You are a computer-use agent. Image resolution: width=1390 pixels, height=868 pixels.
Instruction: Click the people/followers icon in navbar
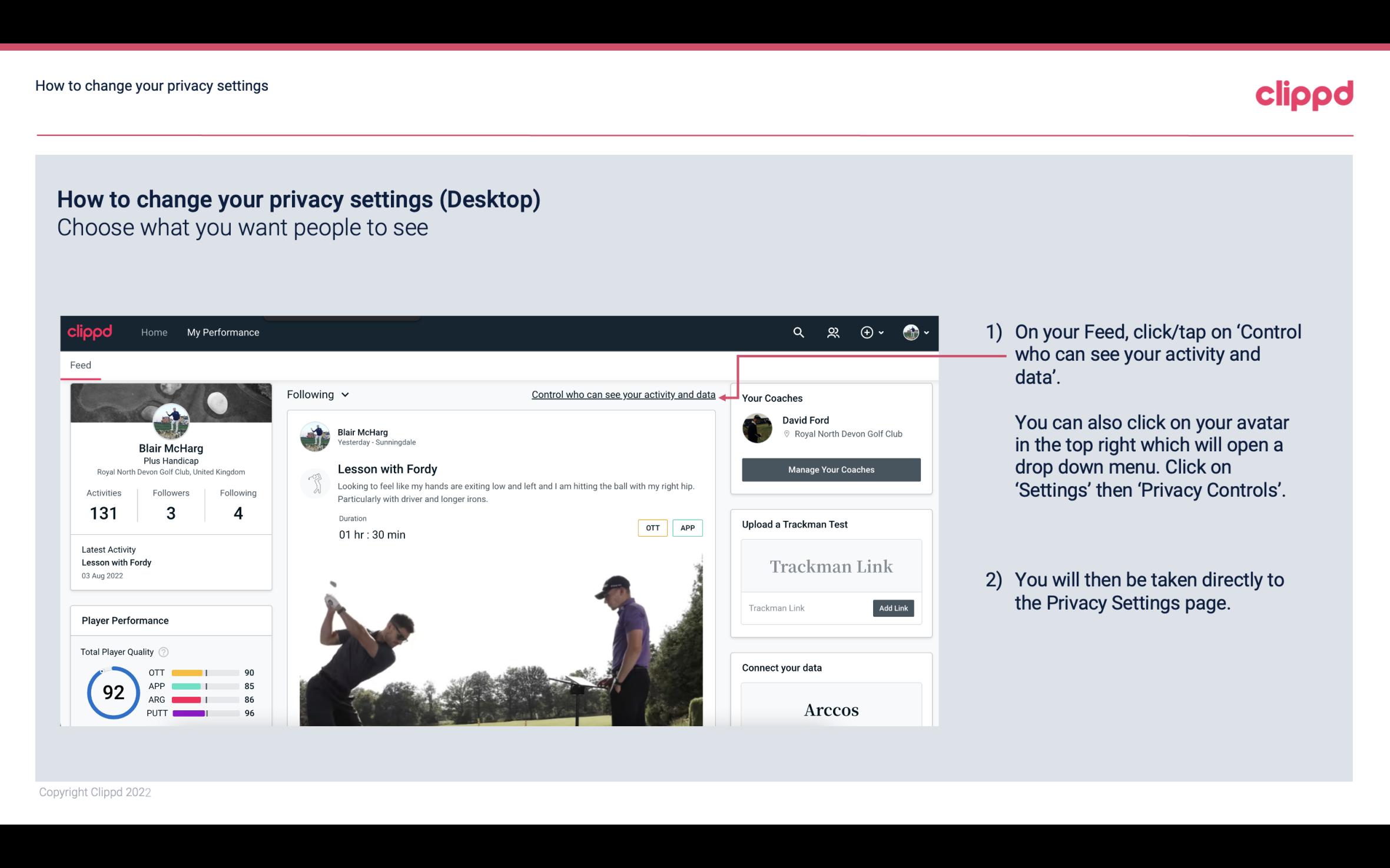tap(834, 332)
